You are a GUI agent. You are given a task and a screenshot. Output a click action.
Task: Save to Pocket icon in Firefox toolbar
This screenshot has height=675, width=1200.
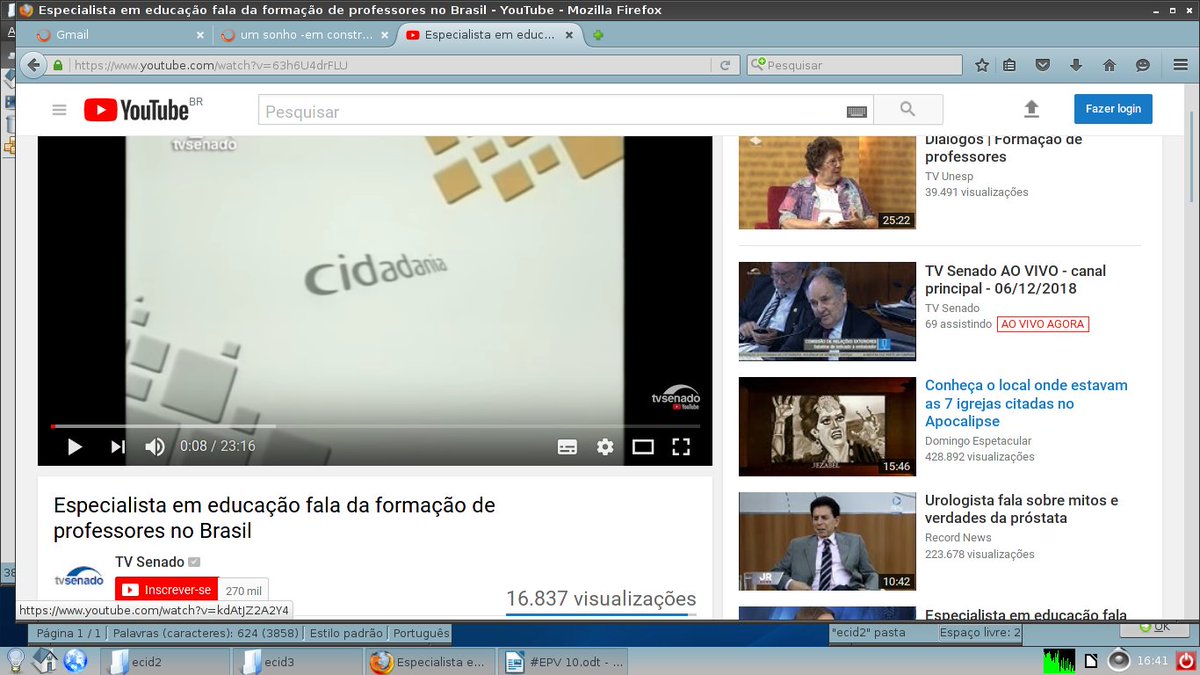coord(1042,65)
